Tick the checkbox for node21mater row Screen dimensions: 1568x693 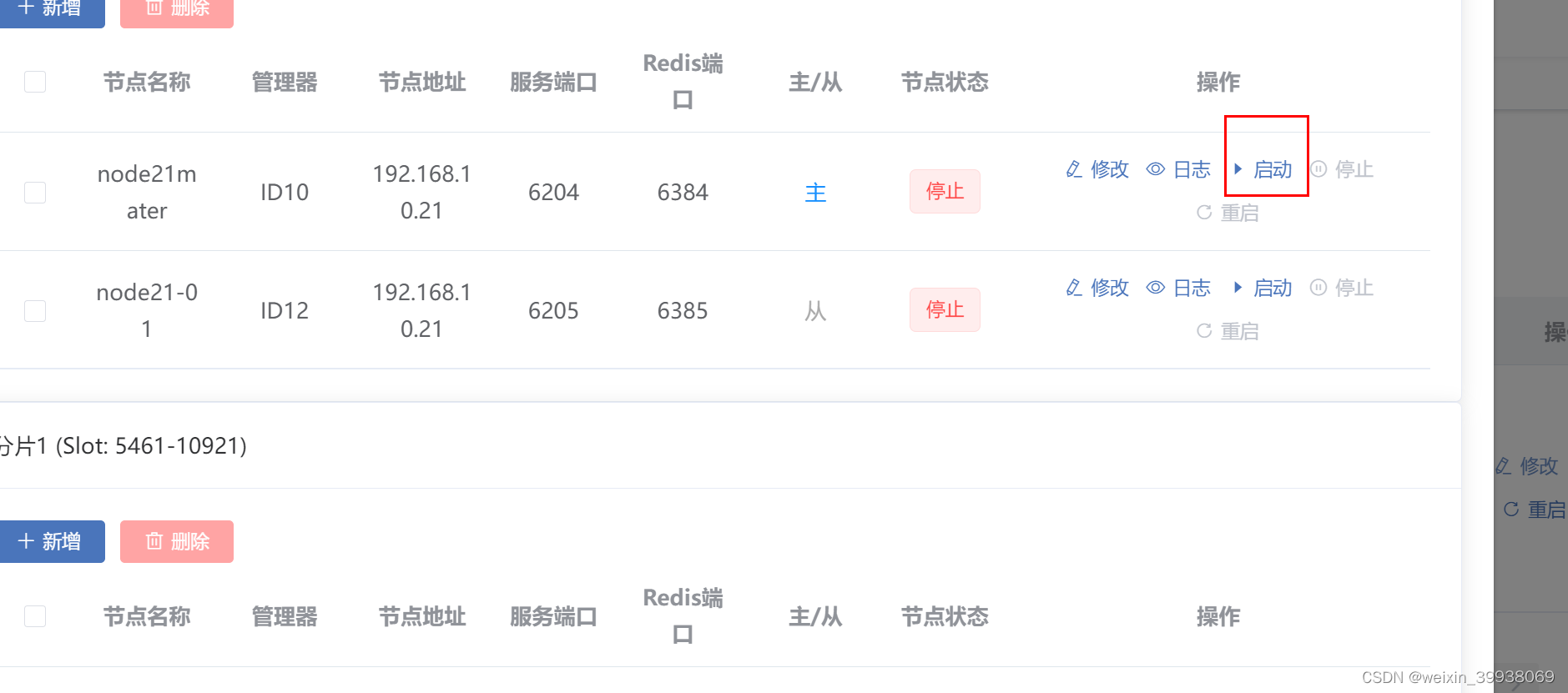35,193
